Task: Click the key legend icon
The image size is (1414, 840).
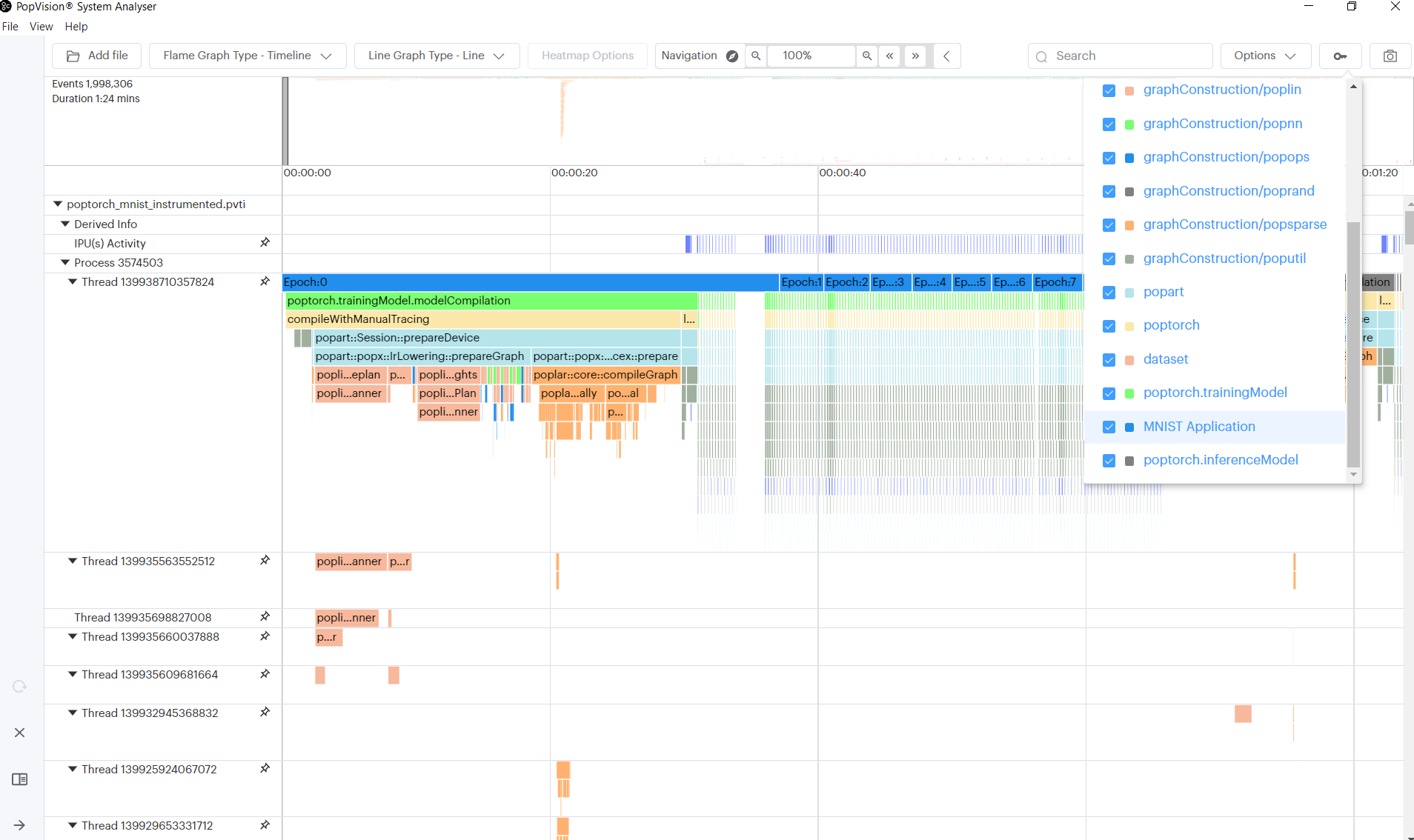Action: coord(1340,56)
